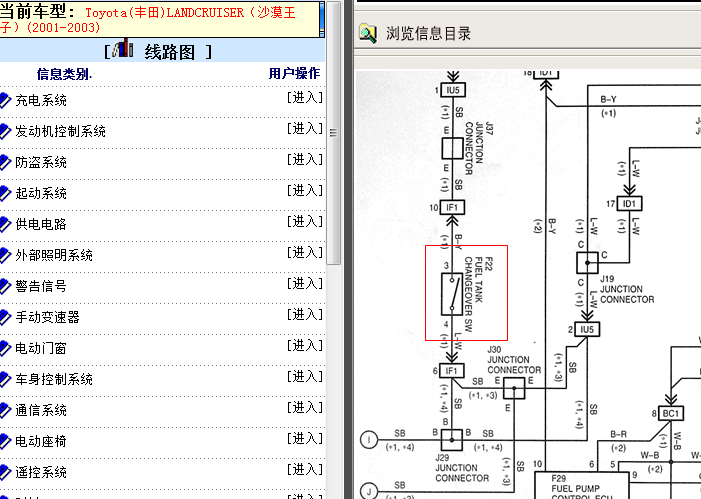Open 电动门窗 with [进入]
Screen dimensions: 701x499
304,346
